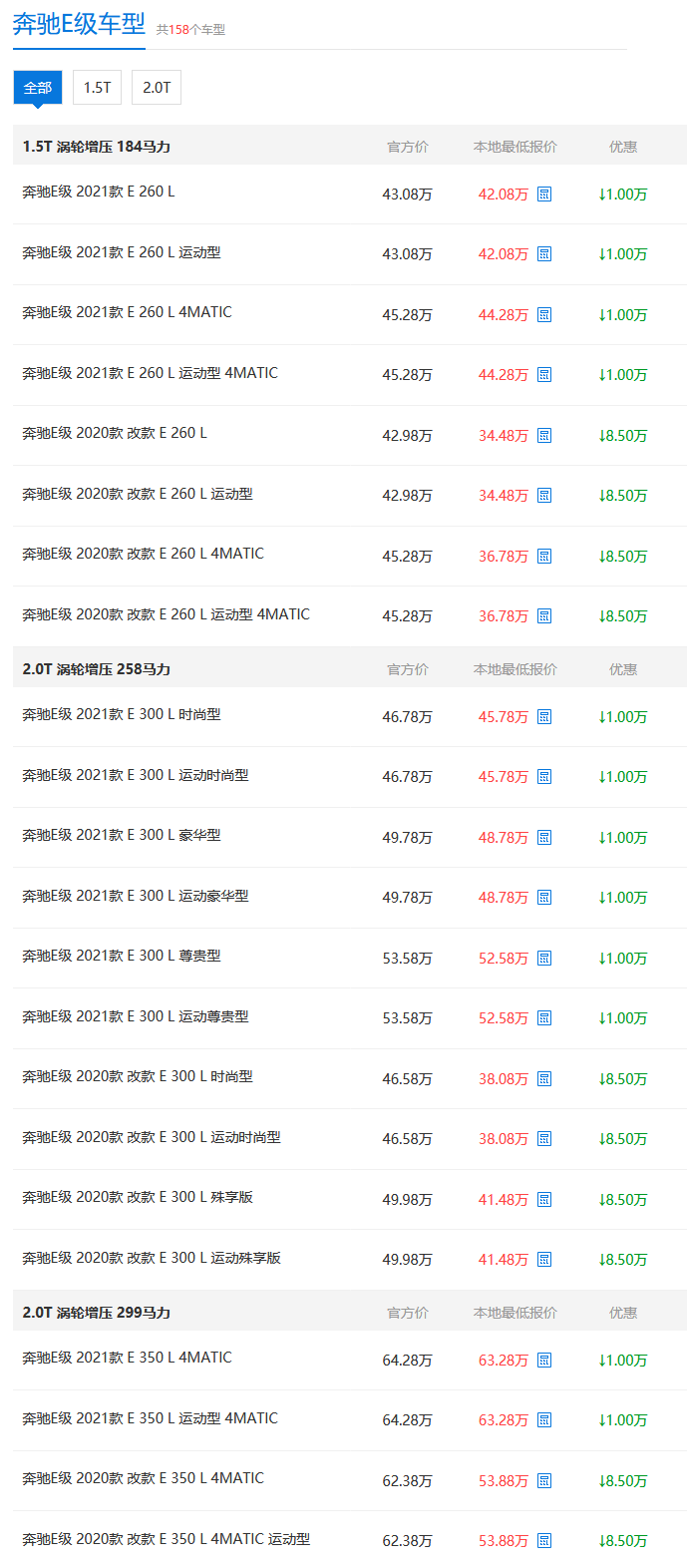Open calculator for 2020款 改款 E 350 L 4MATIC 运动型

click(x=544, y=1541)
